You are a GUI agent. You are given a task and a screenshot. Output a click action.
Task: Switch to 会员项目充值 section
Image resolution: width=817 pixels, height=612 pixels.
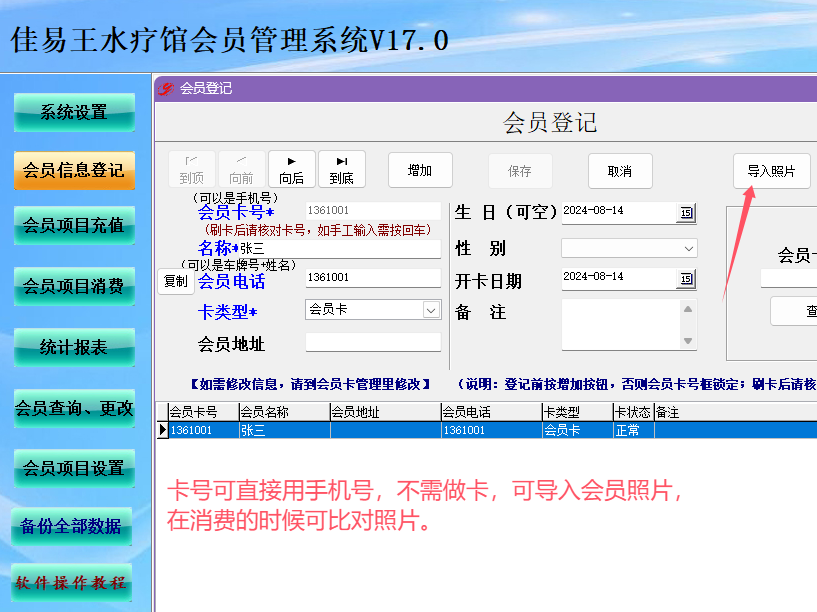tap(74, 226)
